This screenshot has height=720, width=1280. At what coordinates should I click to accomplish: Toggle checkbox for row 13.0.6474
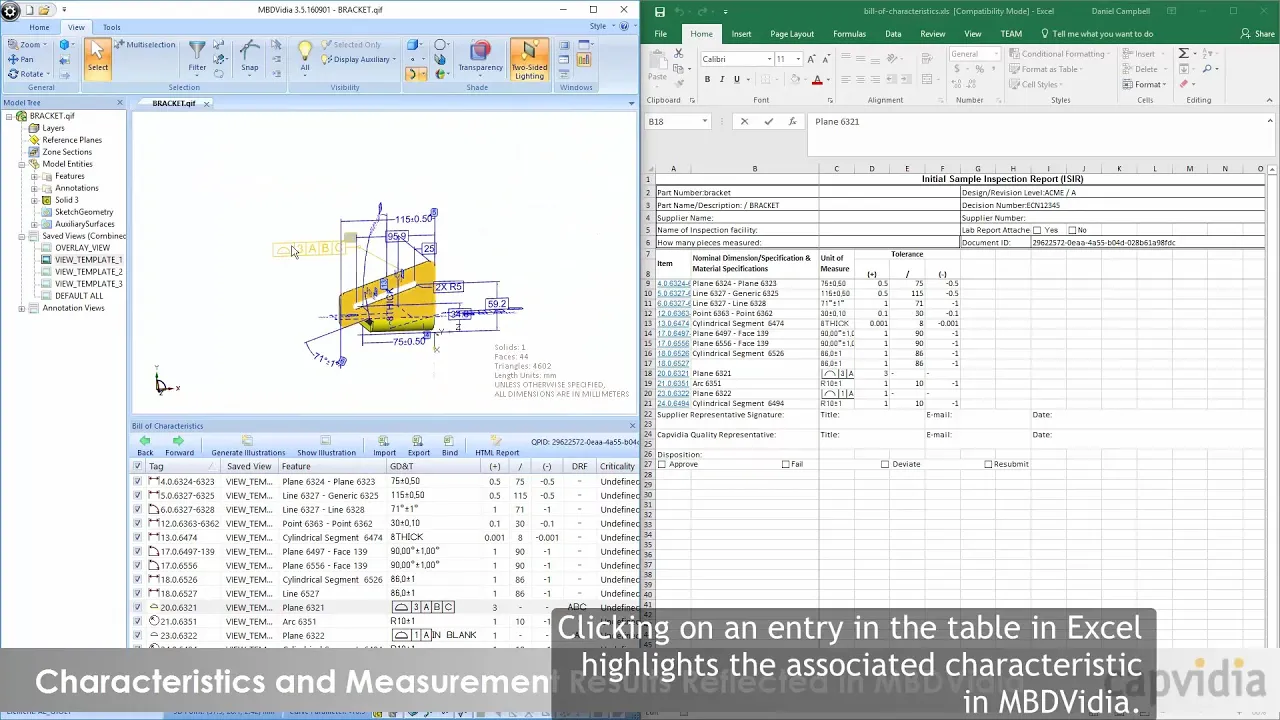click(x=138, y=537)
